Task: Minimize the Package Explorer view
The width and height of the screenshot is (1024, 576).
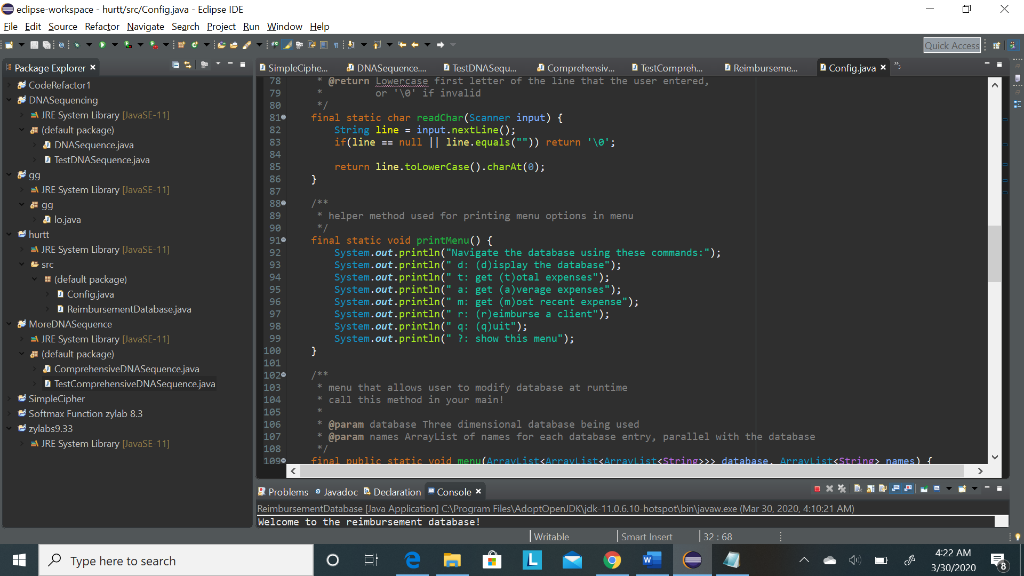Action: click(x=231, y=64)
